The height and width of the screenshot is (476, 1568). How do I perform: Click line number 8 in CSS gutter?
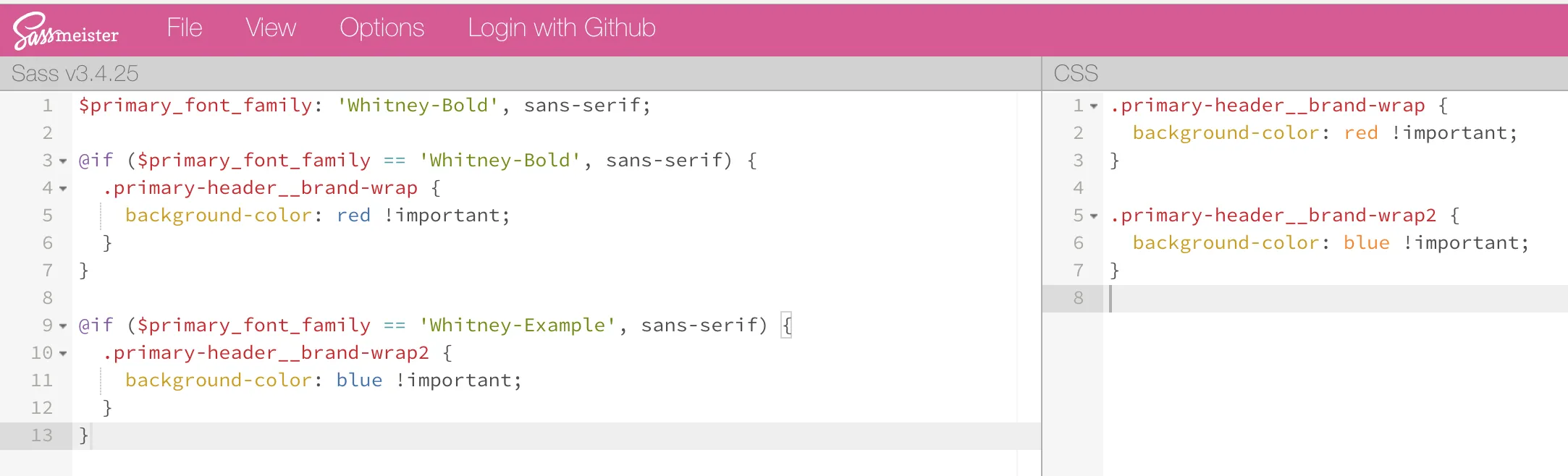(1078, 298)
